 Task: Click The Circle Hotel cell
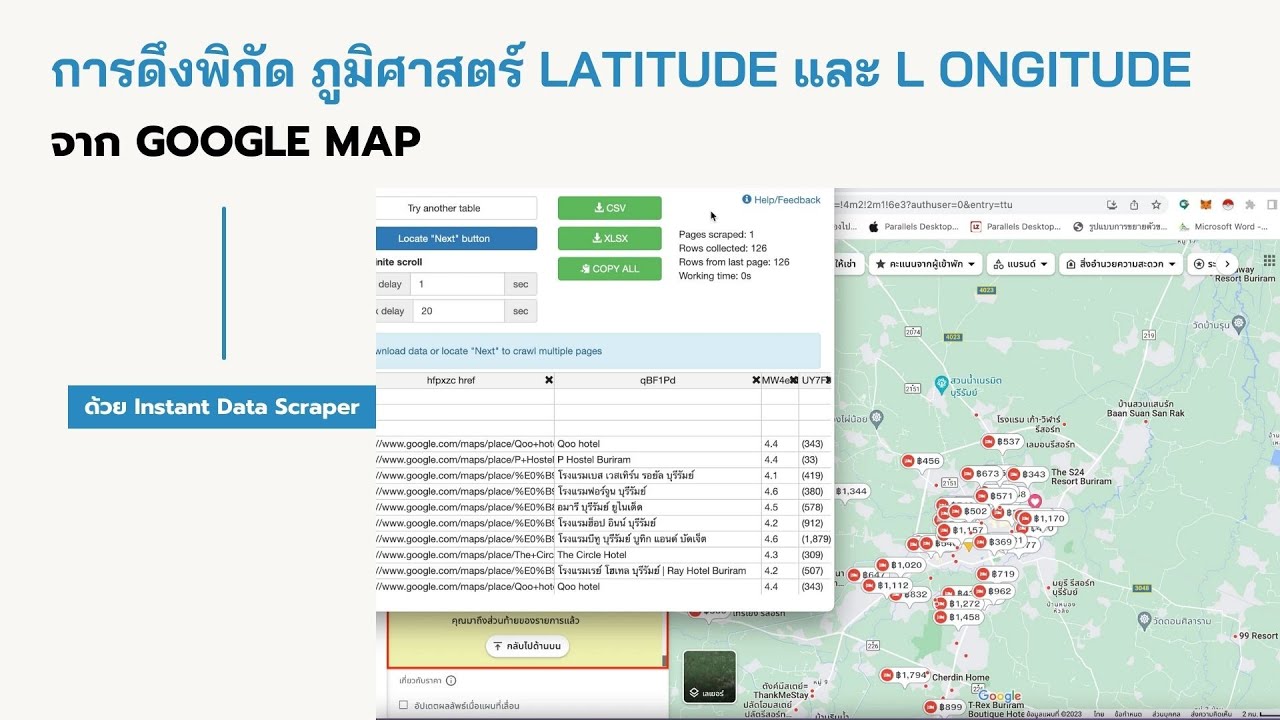point(658,555)
